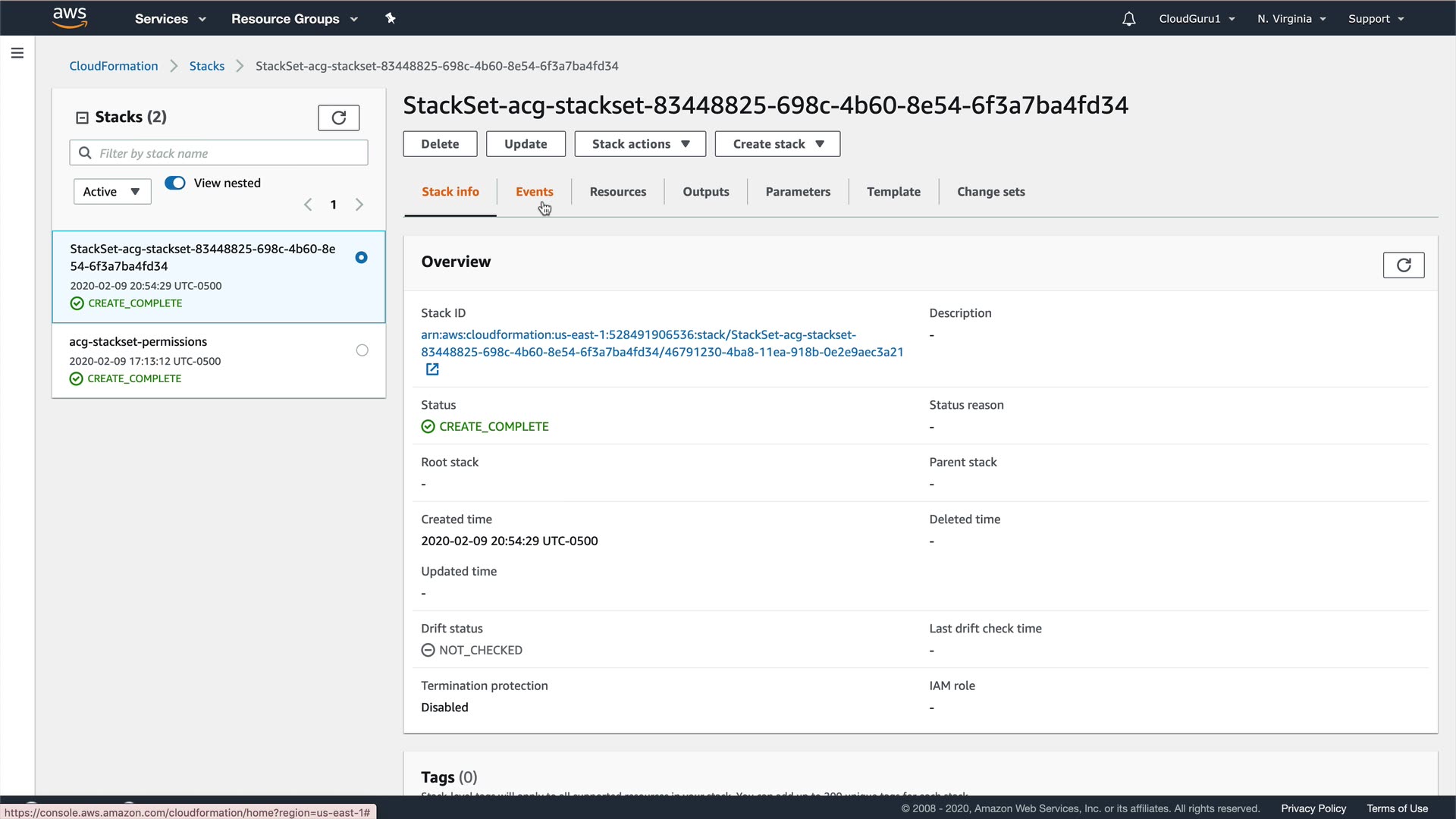Select the StackSet-acg-stackset stack radio button
Image resolution: width=1456 pixels, height=819 pixels.
click(x=361, y=258)
